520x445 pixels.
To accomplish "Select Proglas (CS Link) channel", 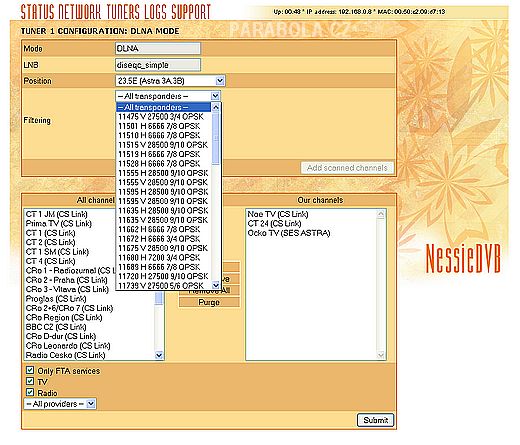I will (56, 298).
